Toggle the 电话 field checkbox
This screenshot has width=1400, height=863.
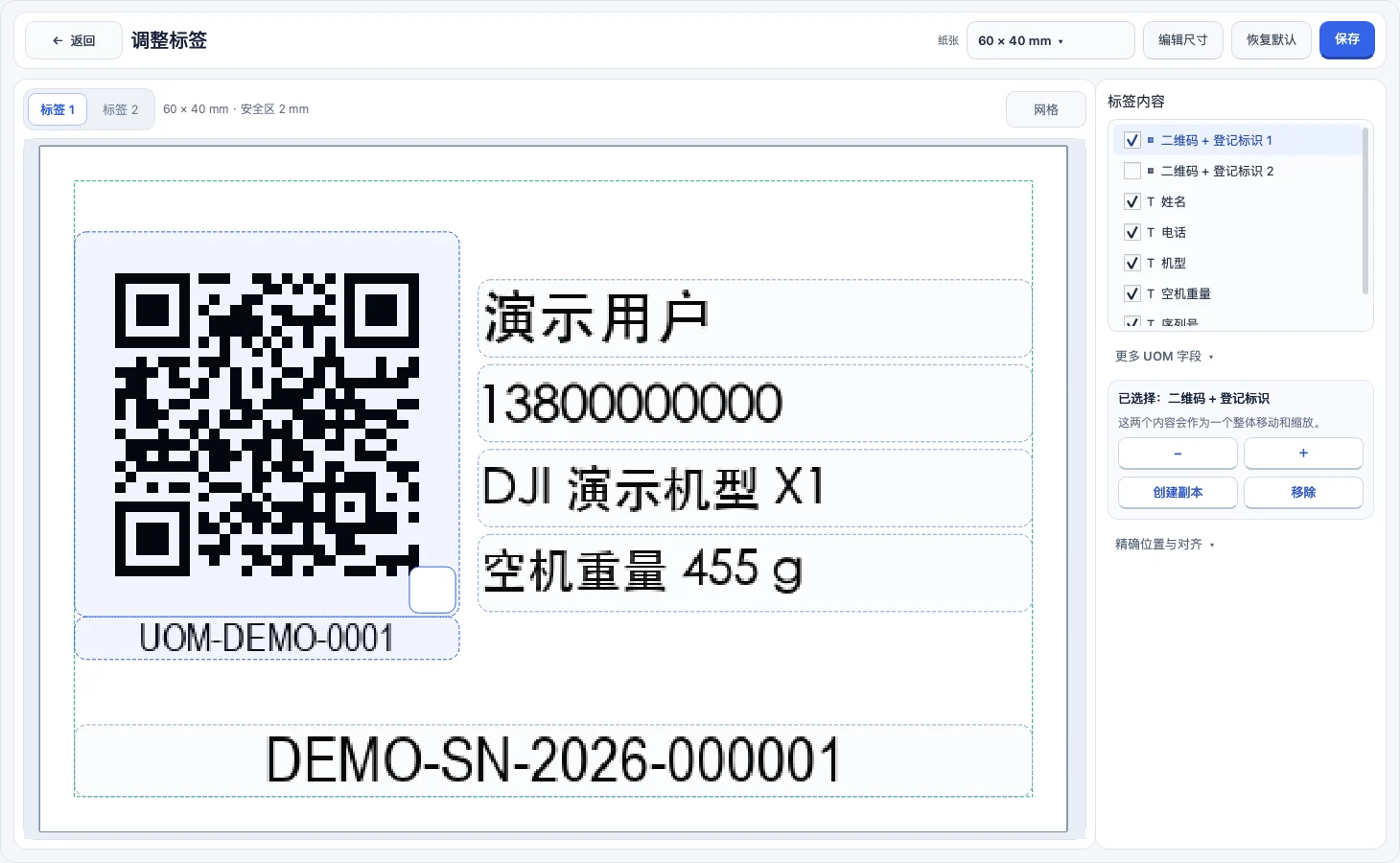(1132, 232)
